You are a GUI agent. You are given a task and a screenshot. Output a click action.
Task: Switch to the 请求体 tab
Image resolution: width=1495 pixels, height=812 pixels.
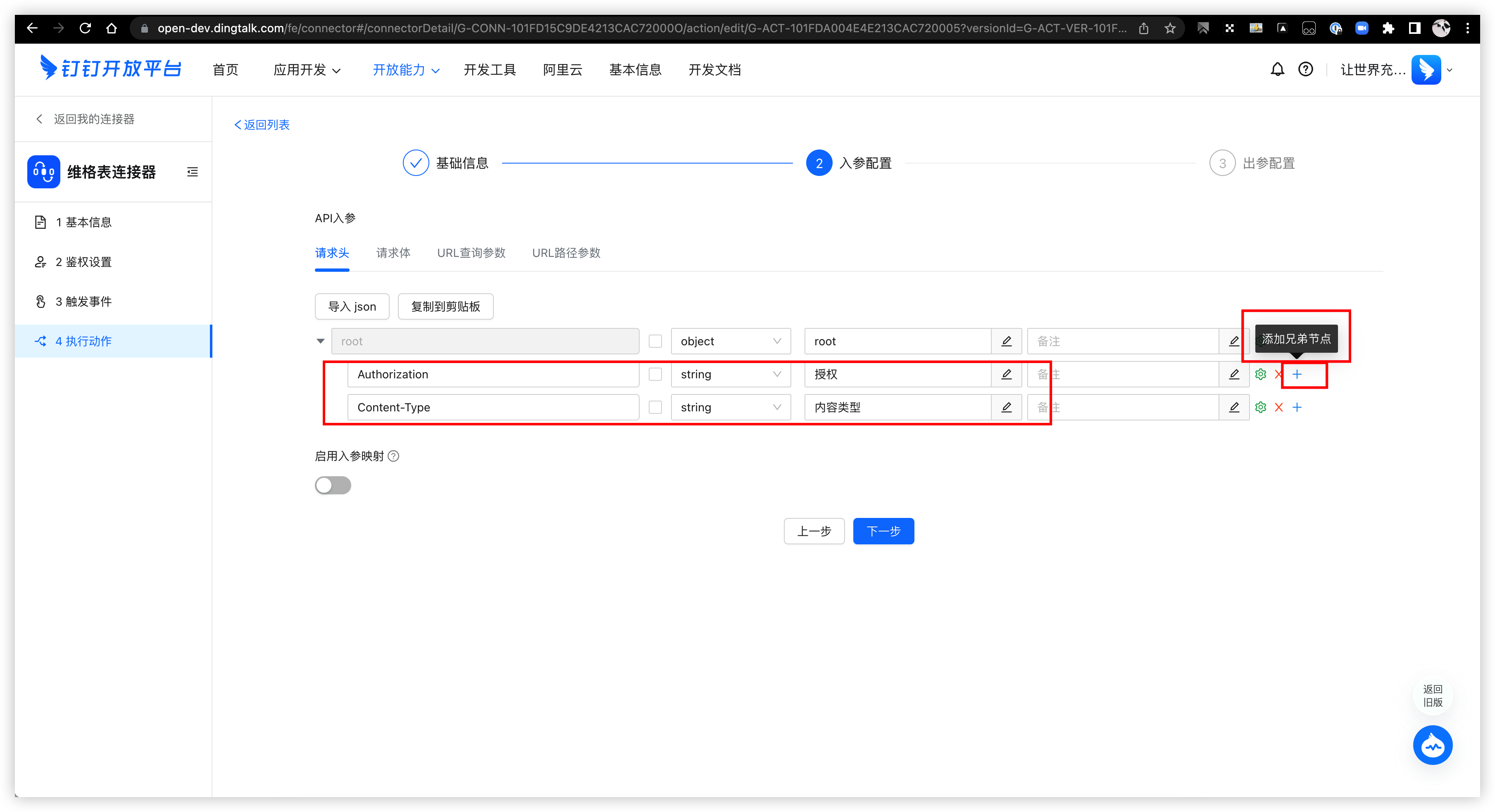click(x=392, y=252)
